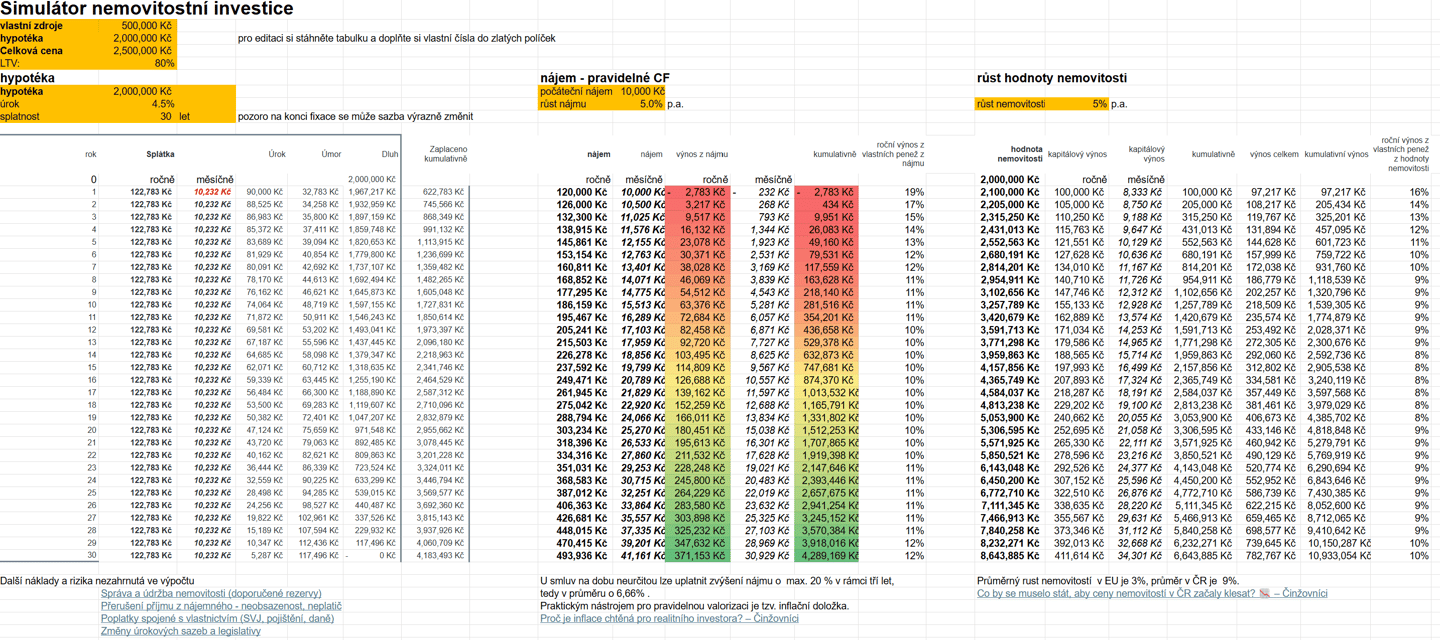Click the year 30 property value '8,643,885 Kč'
This screenshot has height=640, width=1440.
[x=1009, y=555]
